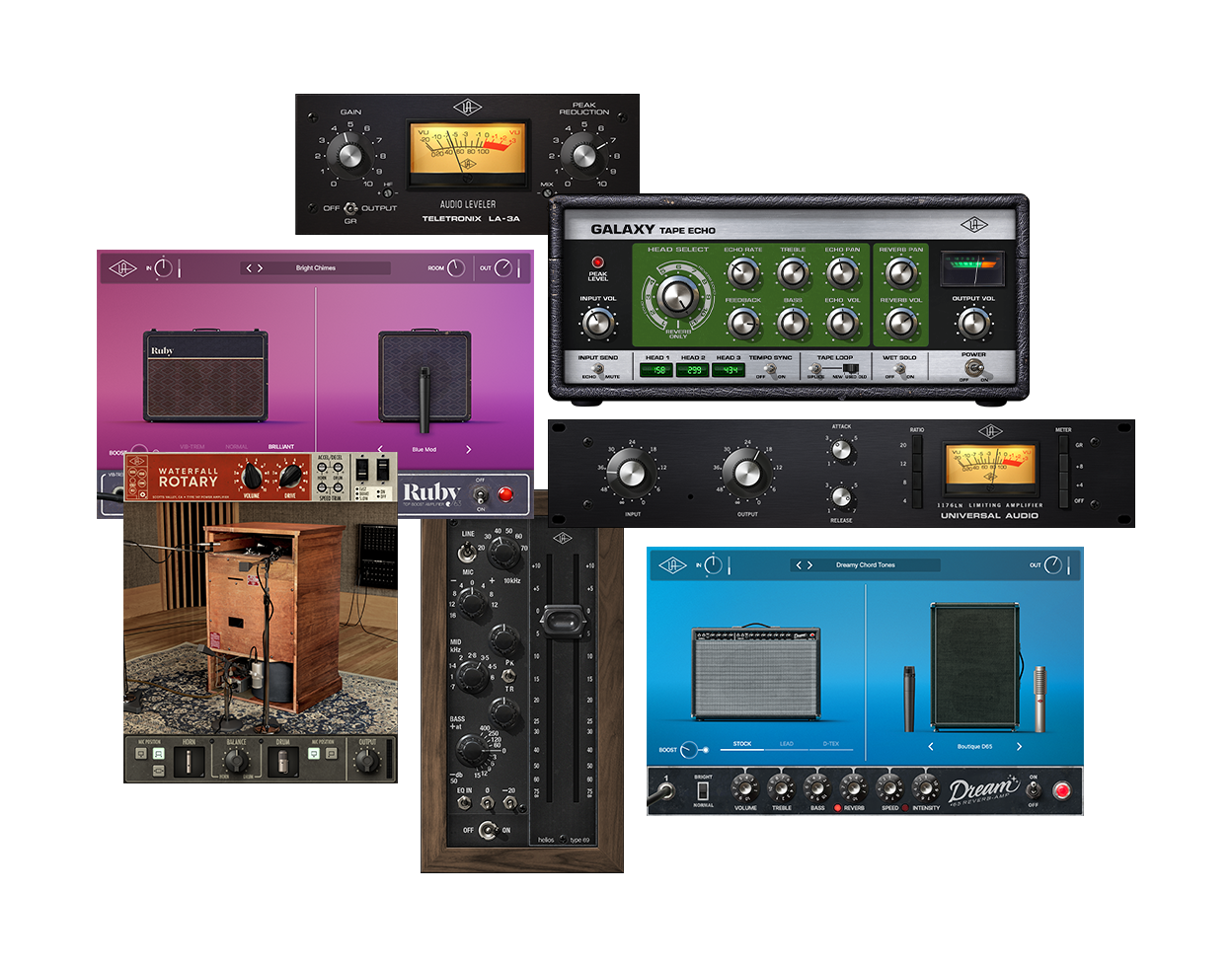Click the UA diamond logo on Dreamy Chord Tones plugin
This screenshot has height=967, width=1232.
(x=671, y=565)
